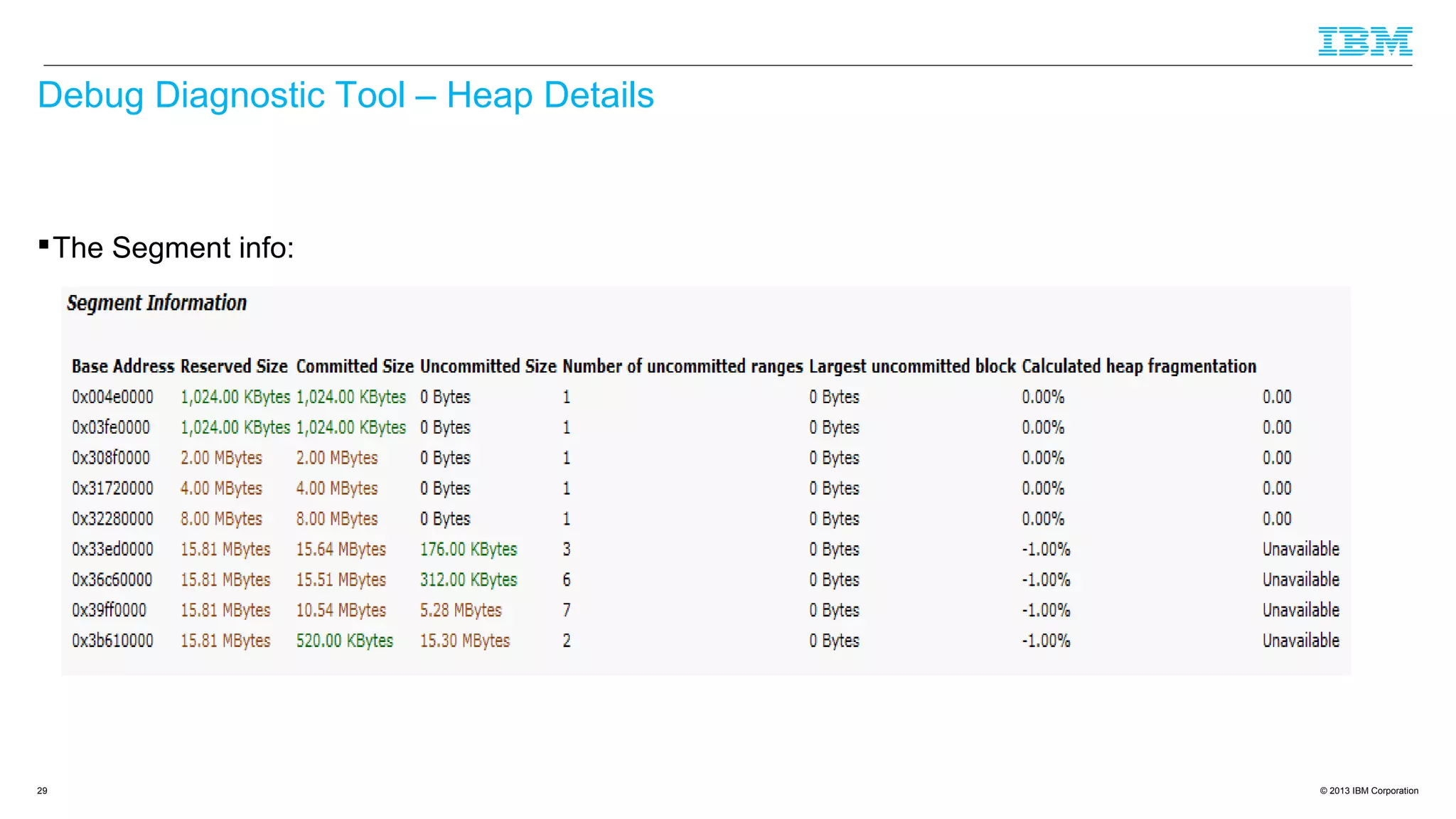Click Unavailable in the 0x33ed0000 row
This screenshot has width=1456, height=819.
tap(1301, 550)
